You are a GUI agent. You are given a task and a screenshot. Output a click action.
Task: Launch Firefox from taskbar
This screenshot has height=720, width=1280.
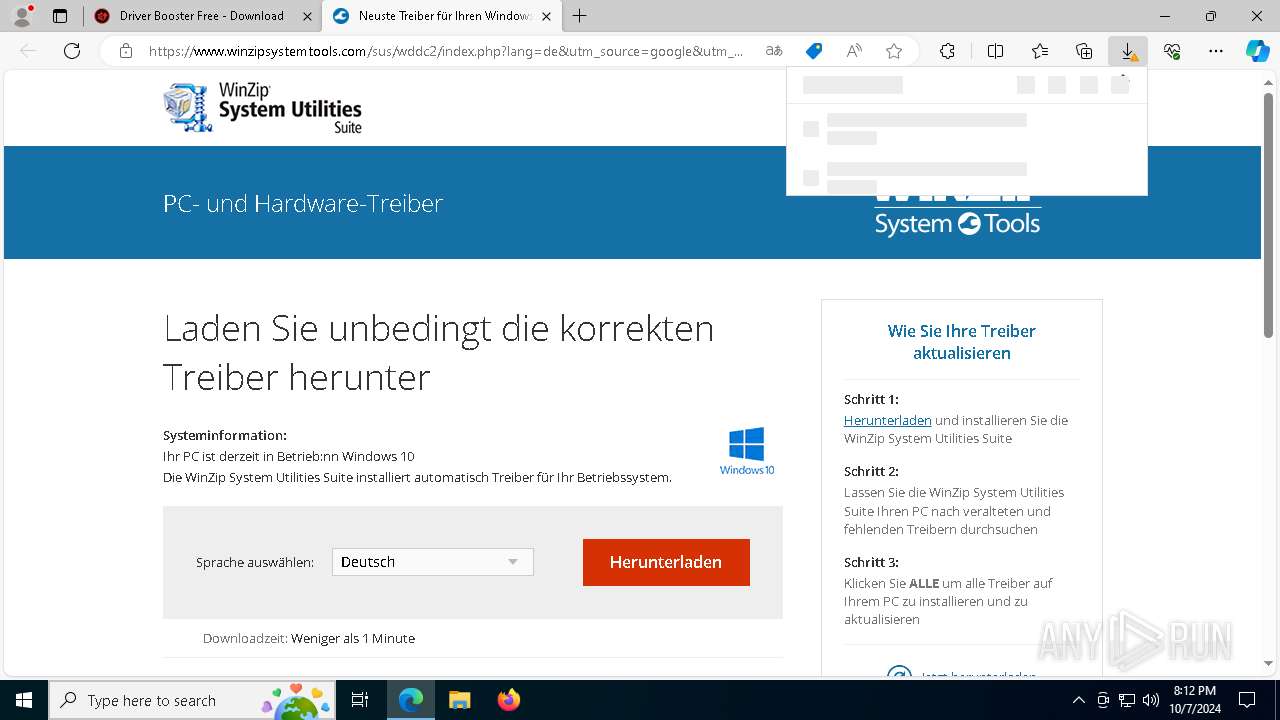point(508,700)
